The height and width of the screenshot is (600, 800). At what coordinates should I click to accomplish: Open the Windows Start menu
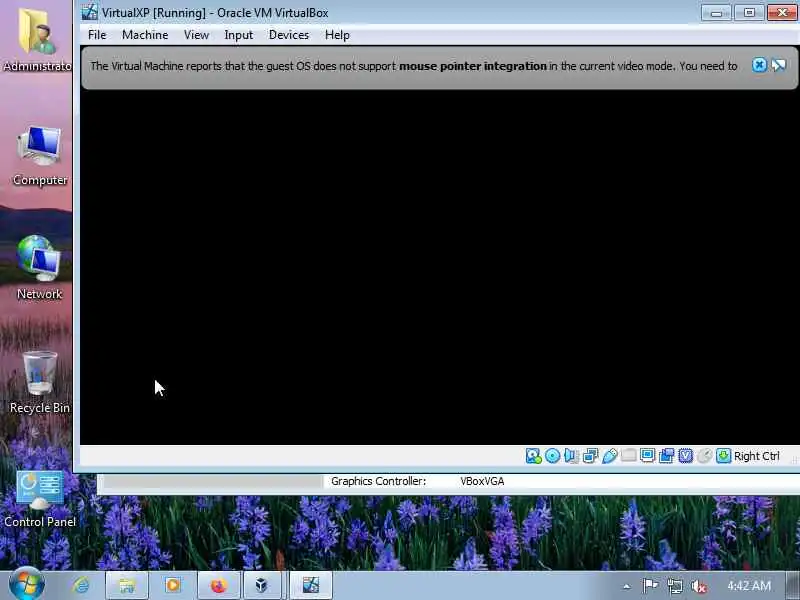point(27,585)
